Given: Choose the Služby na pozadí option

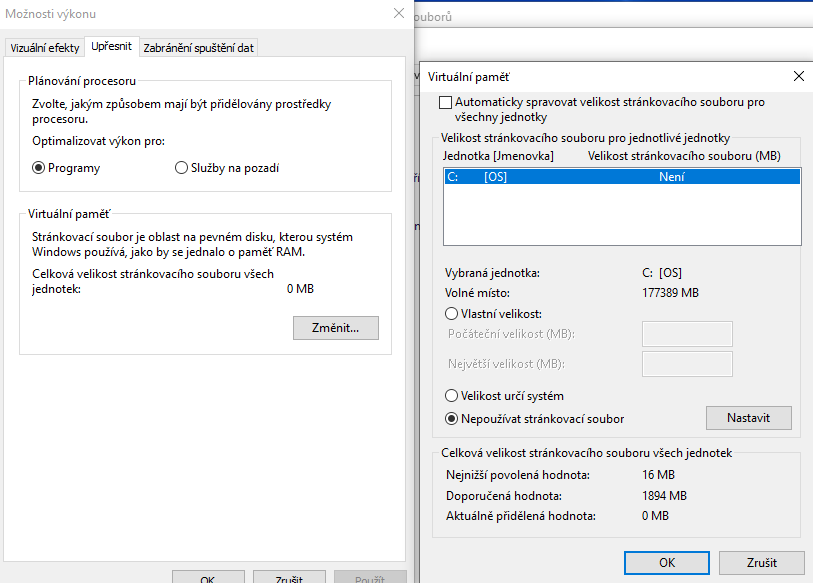Looking at the screenshot, I should (182, 168).
